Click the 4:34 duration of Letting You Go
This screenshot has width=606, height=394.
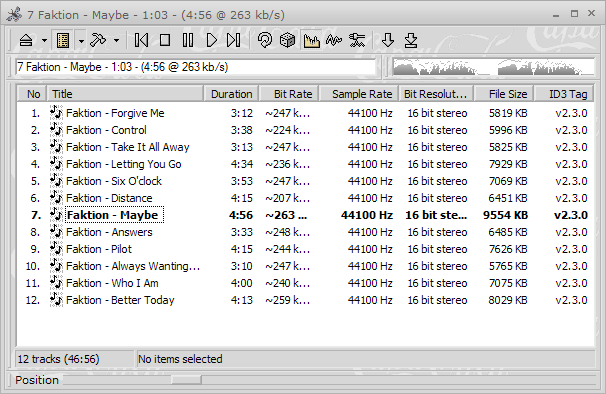242,164
